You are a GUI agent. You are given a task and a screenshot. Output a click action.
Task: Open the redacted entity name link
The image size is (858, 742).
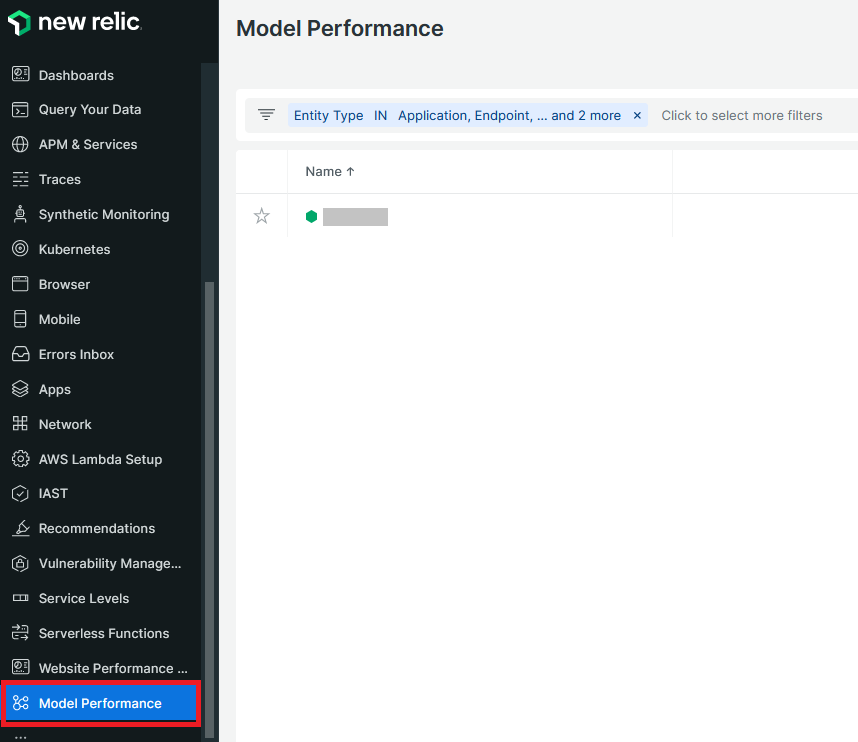click(355, 217)
